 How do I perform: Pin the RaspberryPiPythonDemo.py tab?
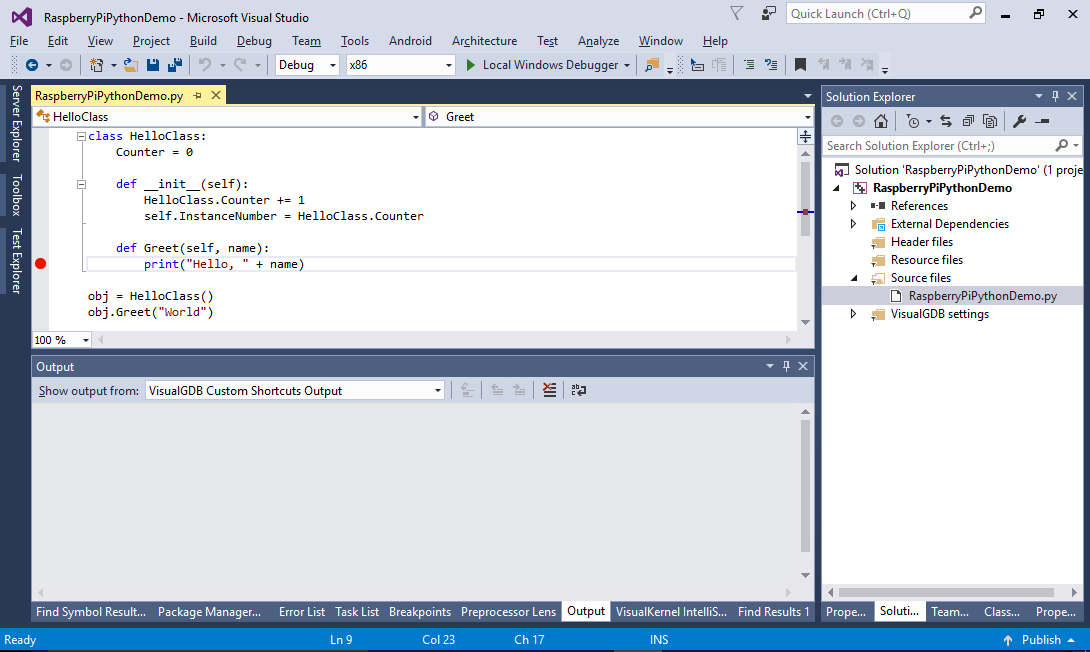(198, 96)
